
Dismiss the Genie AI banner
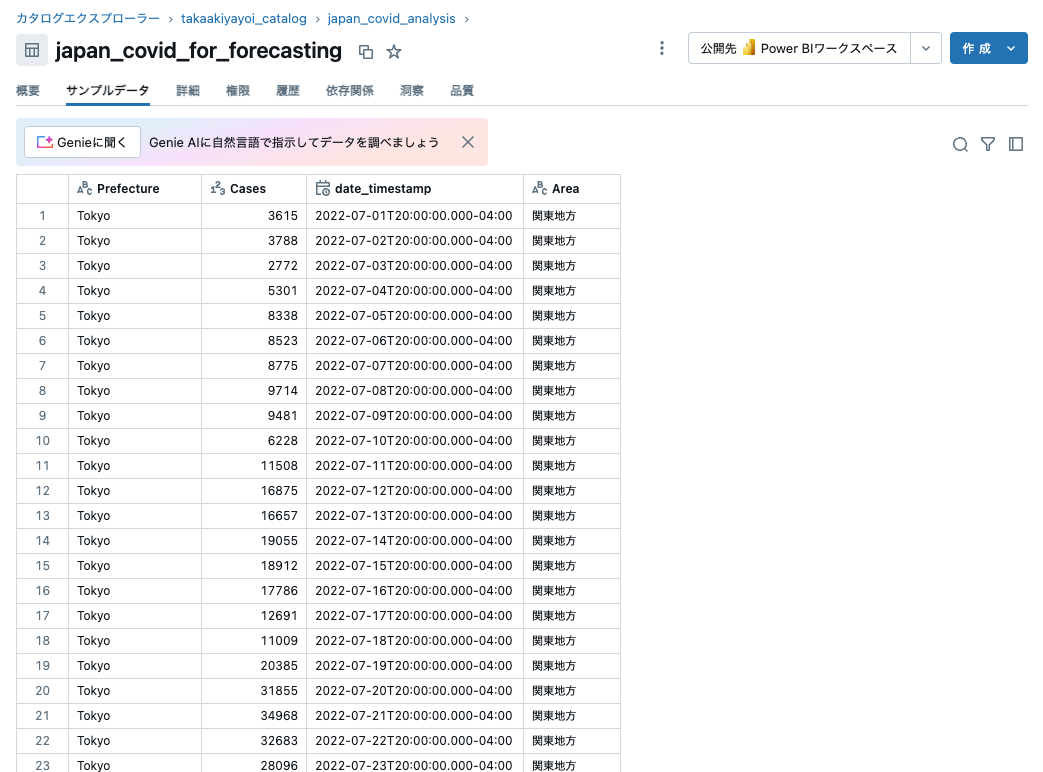[x=467, y=142]
